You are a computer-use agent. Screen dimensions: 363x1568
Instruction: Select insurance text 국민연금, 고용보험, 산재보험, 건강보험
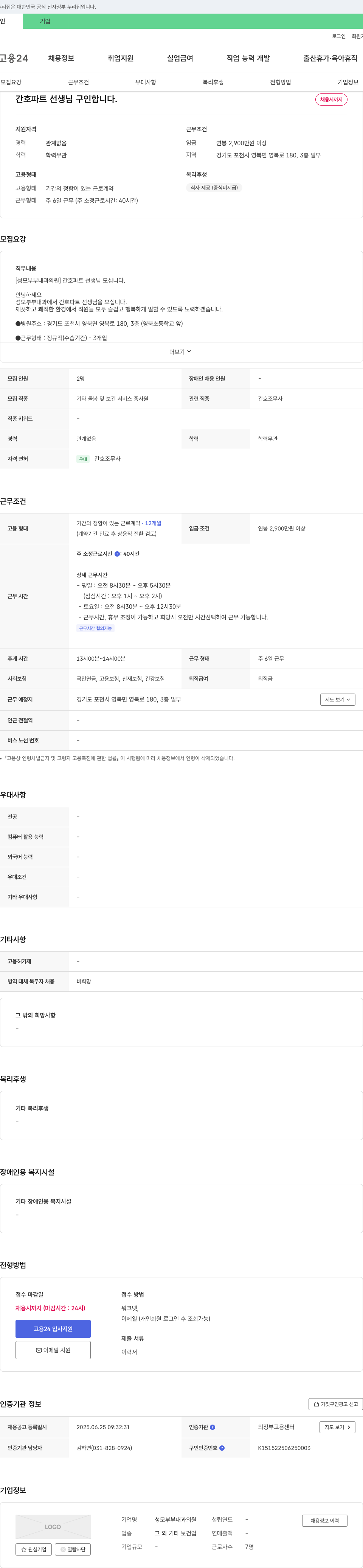tap(120, 679)
